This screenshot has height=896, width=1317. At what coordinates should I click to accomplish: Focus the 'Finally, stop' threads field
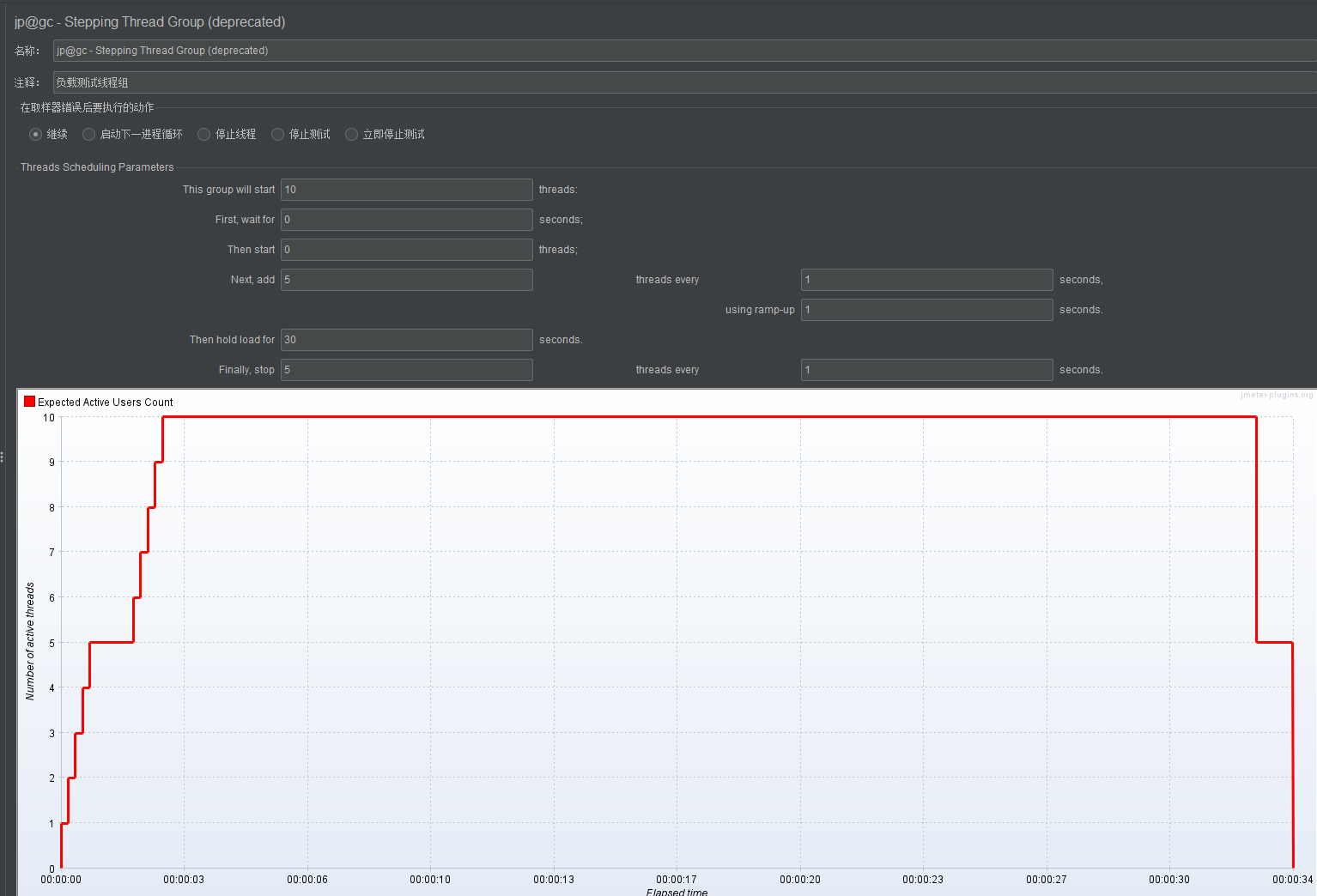[407, 370]
